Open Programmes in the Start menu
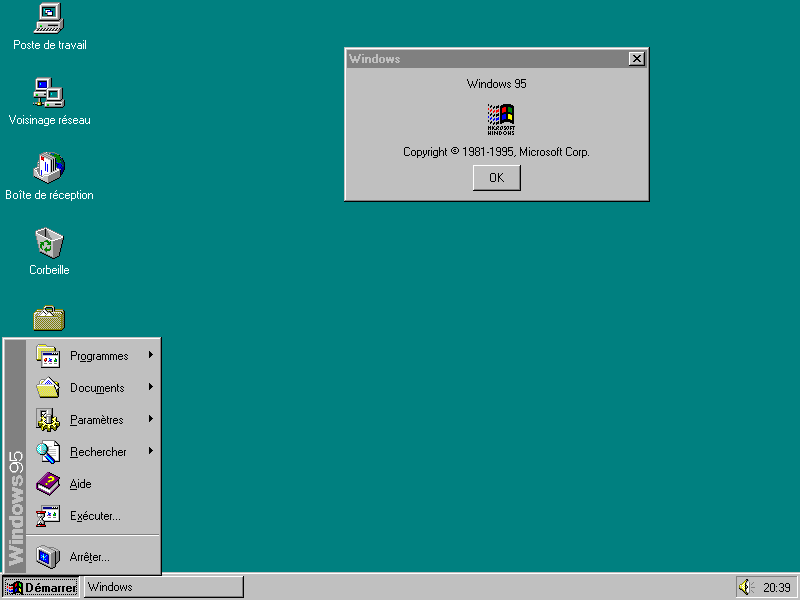The height and width of the screenshot is (600, 800). click(x=93, y=356)
